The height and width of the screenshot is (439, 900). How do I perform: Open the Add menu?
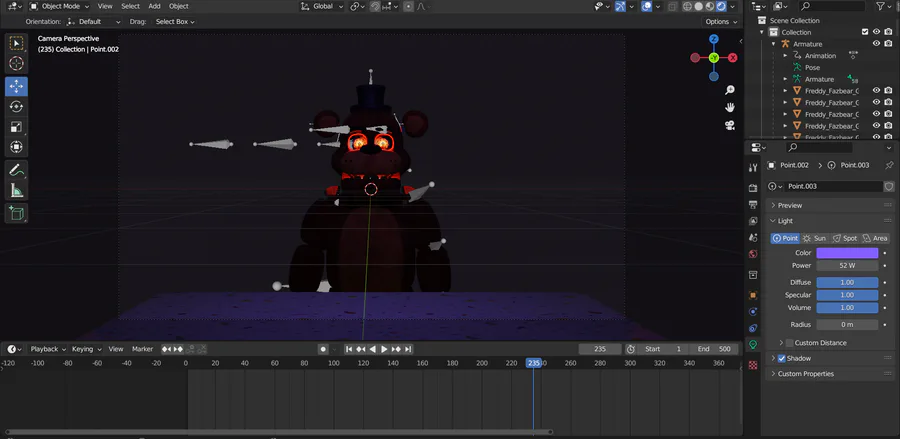154,6
